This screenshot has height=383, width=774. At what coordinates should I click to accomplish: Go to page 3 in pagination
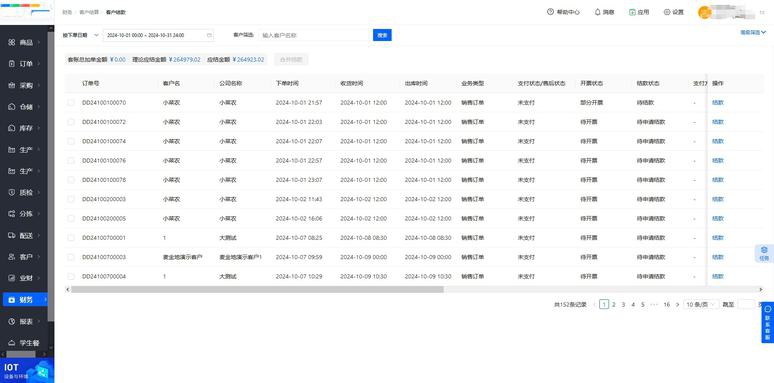click(x=623, y=305)
